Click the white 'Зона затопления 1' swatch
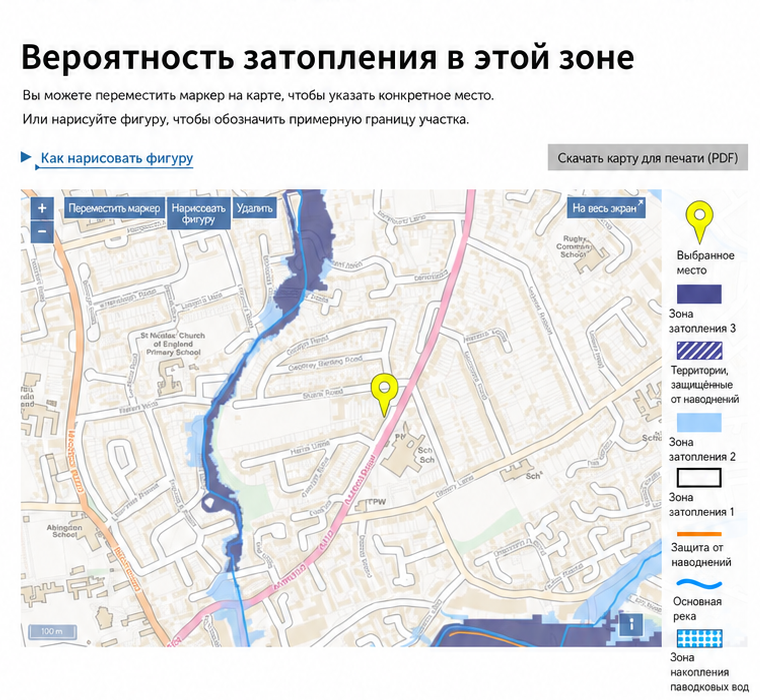Screen dimensions: 760x700 699,478
